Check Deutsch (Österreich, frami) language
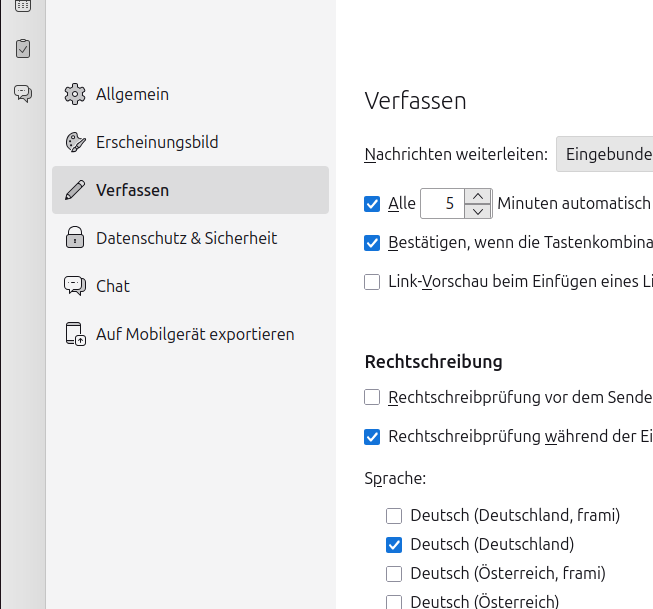Image resolution: width=653 pixels, height=609 pixels. pyautogui.click(x=394, y=574)
